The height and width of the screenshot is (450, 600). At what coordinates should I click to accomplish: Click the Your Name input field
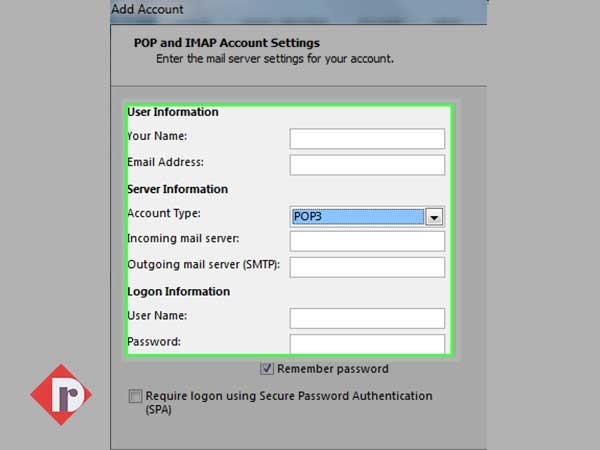pos(367,139)
